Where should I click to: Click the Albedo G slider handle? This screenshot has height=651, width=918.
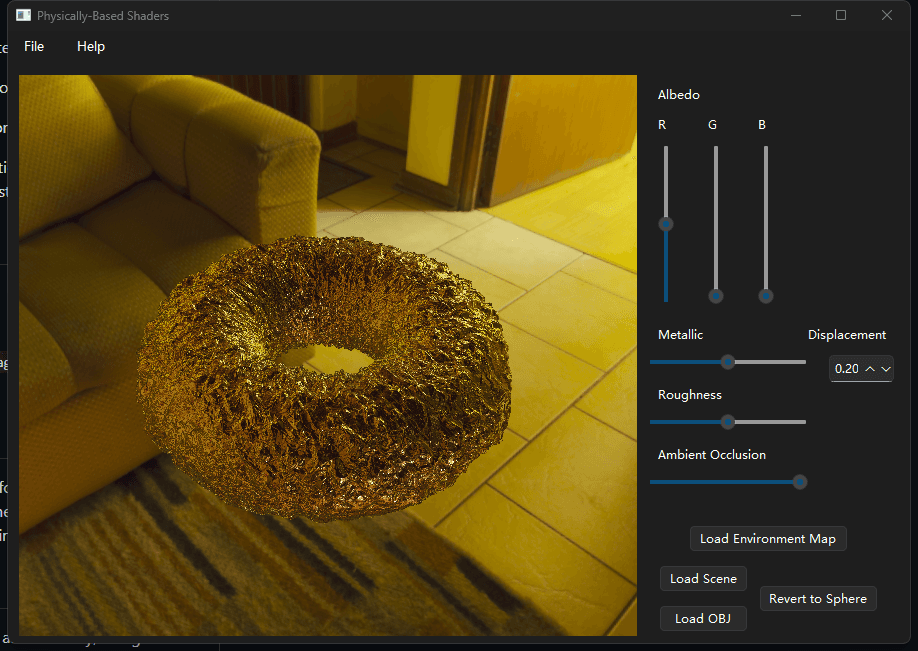(x=715, y=296)
